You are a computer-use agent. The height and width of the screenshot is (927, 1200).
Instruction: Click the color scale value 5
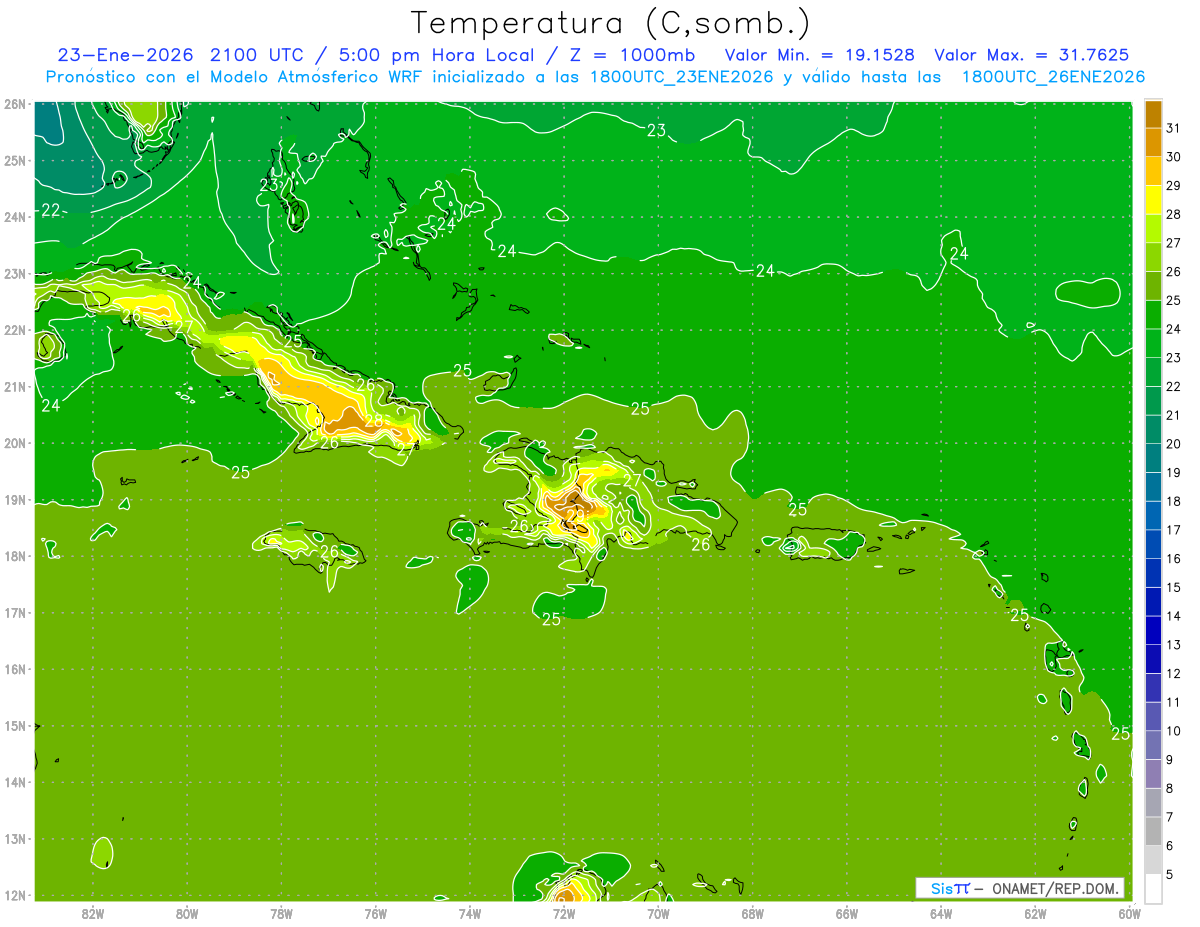pos(1170,875)
